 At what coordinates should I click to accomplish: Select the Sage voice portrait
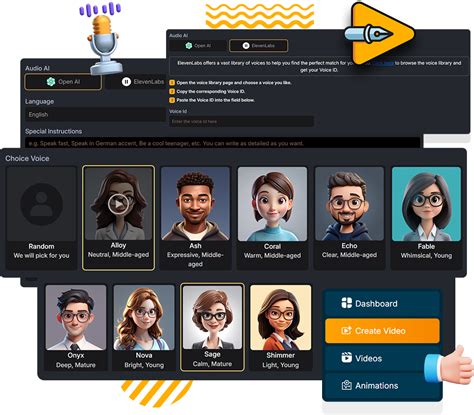coord(212,317)
